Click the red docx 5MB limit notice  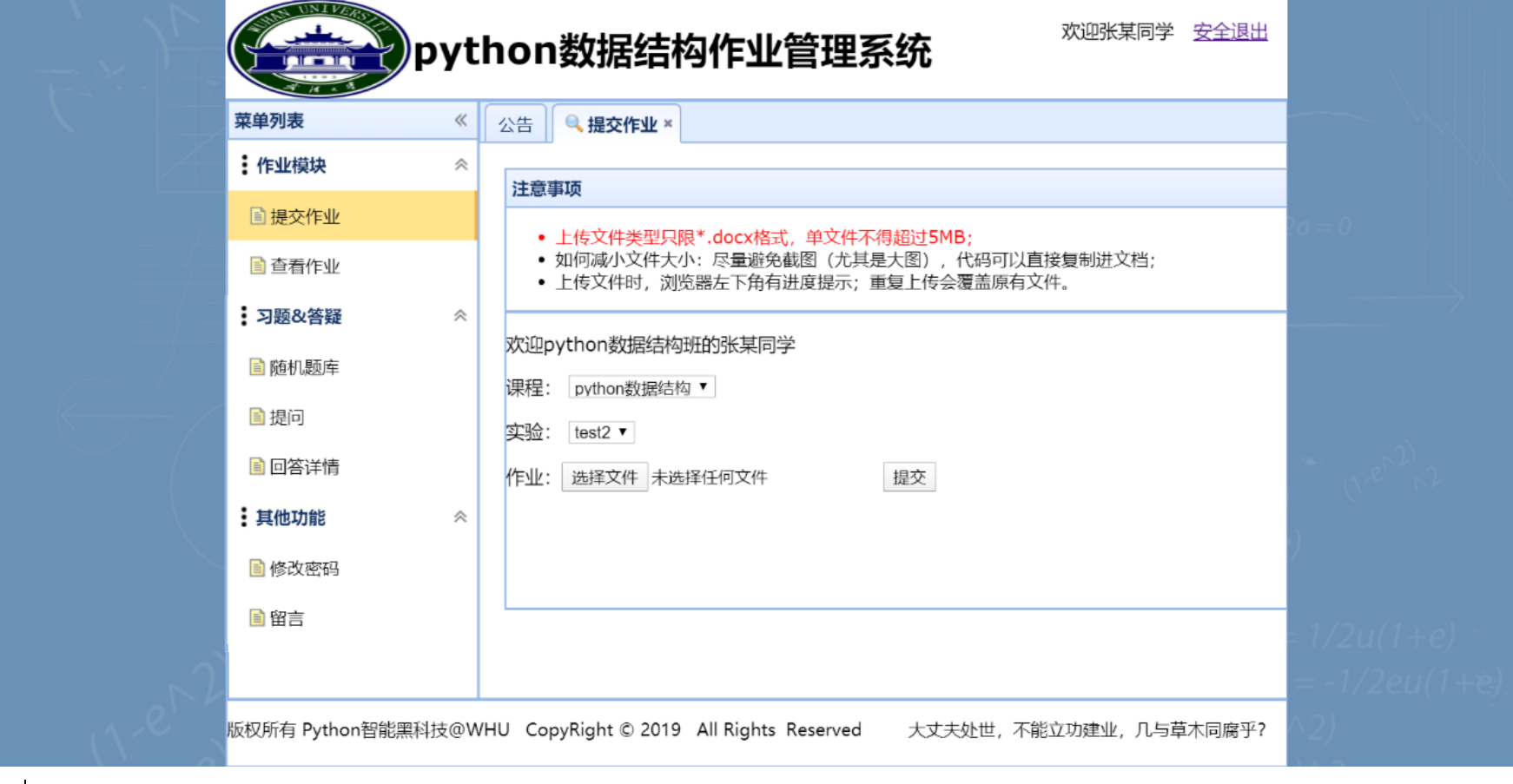click(x=764, y=237)
